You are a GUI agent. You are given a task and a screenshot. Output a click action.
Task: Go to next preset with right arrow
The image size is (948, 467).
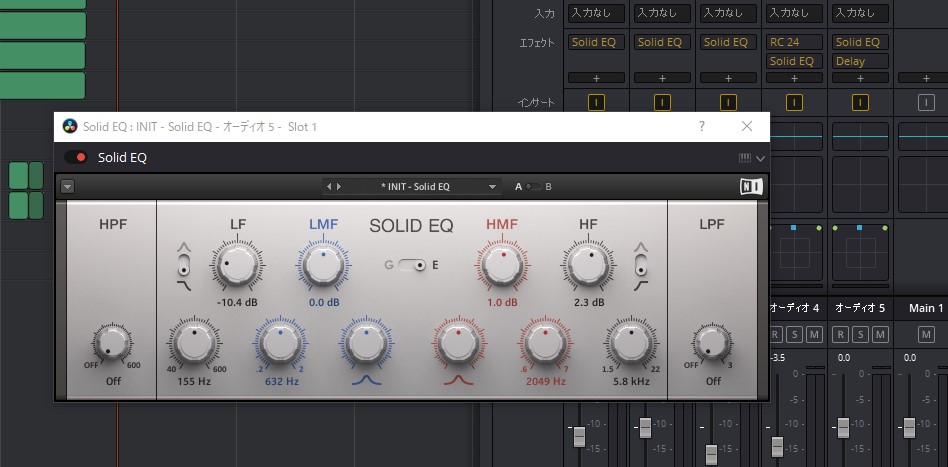339,187
